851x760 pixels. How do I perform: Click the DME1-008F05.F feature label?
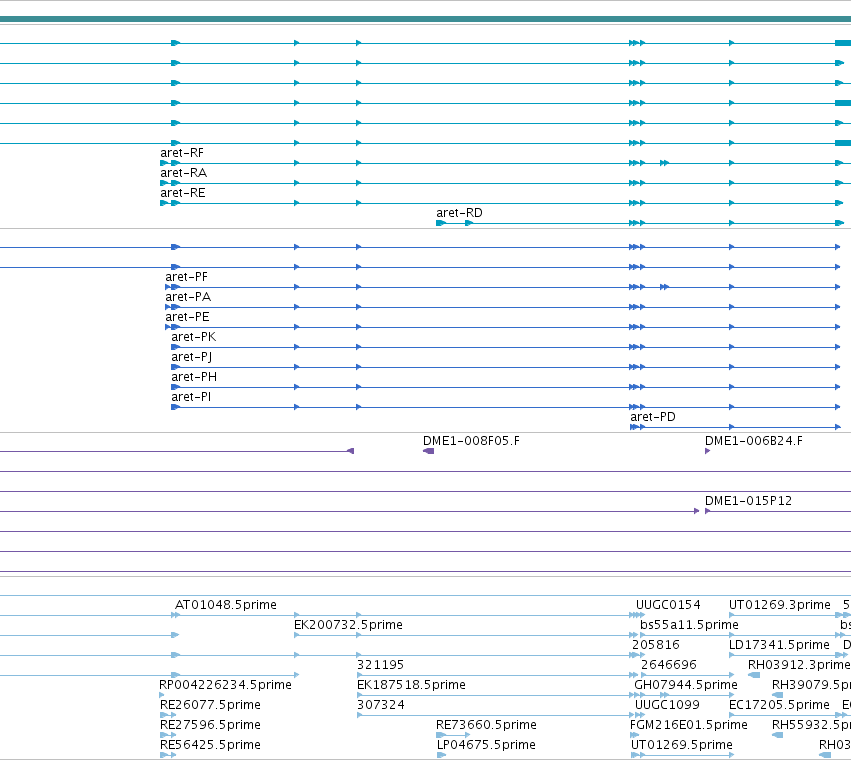tap(471, 441)
